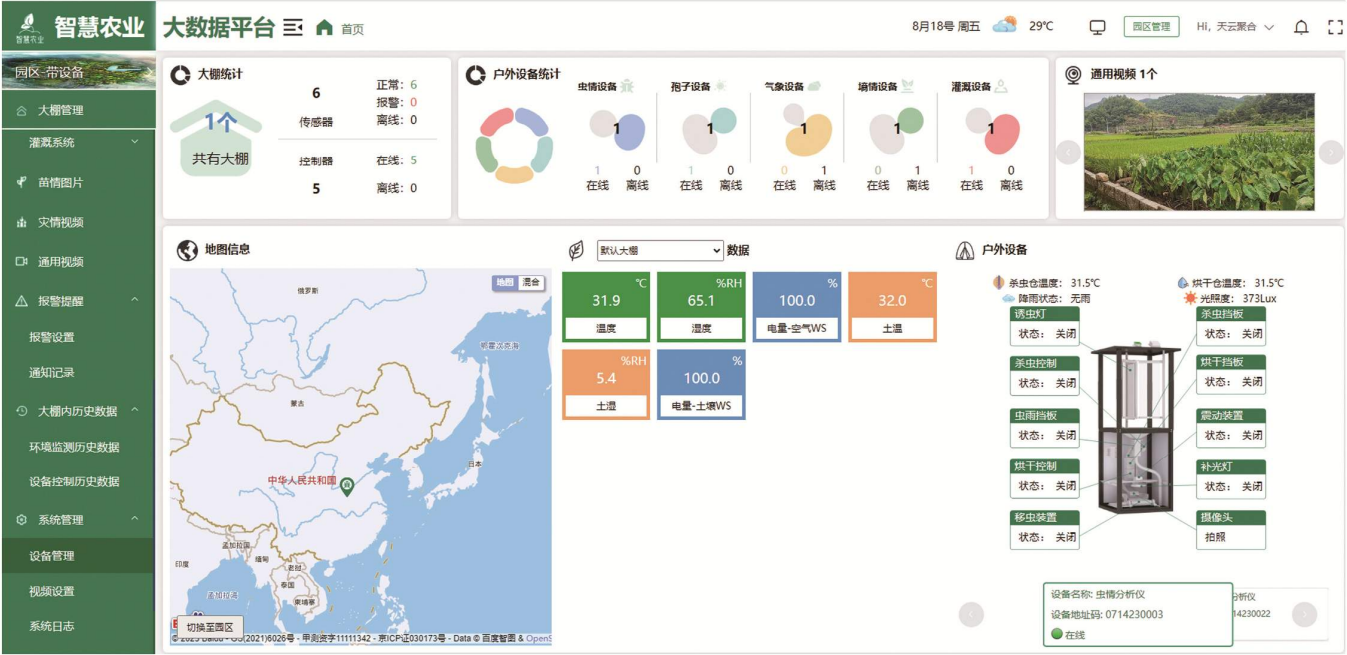Open the 默认大棚 dropdown
Image resolution: width=1347 pixels, height=655 pixels.
click(x=659, y=250)
